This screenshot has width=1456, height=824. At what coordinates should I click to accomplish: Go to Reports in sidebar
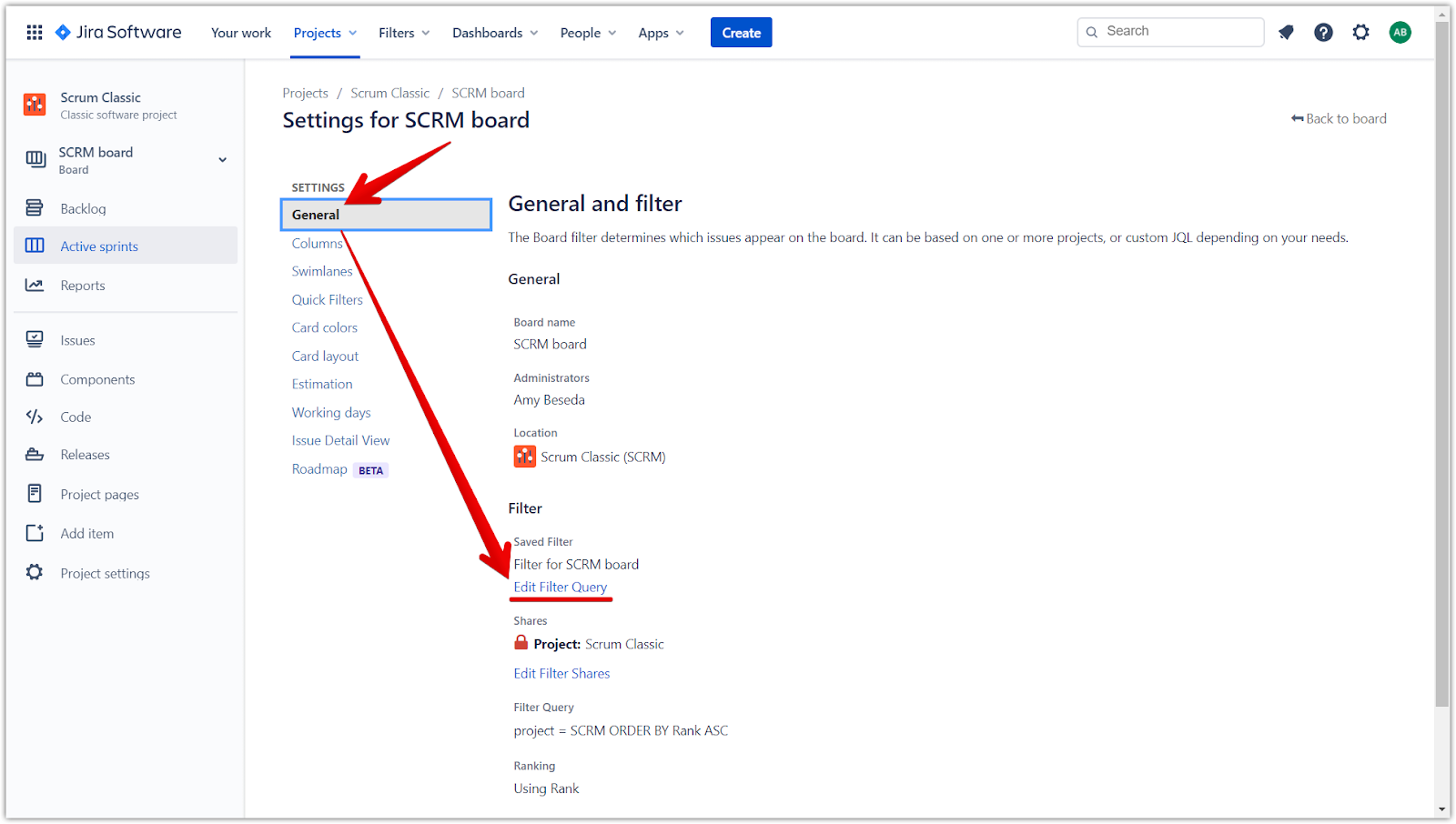(82, 286)
